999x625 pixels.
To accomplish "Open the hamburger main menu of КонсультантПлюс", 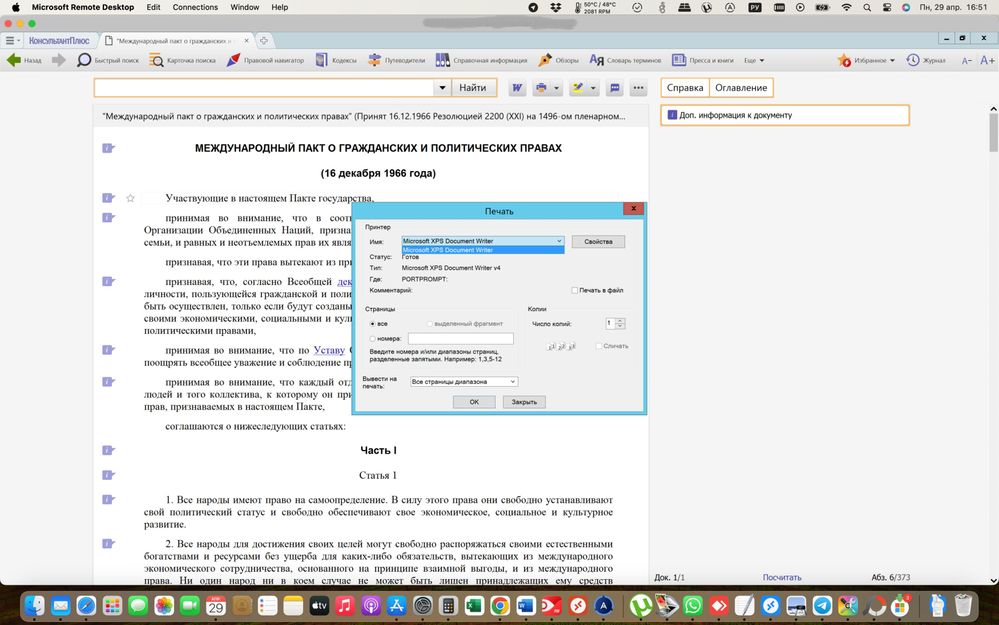I will click(10, 41).
